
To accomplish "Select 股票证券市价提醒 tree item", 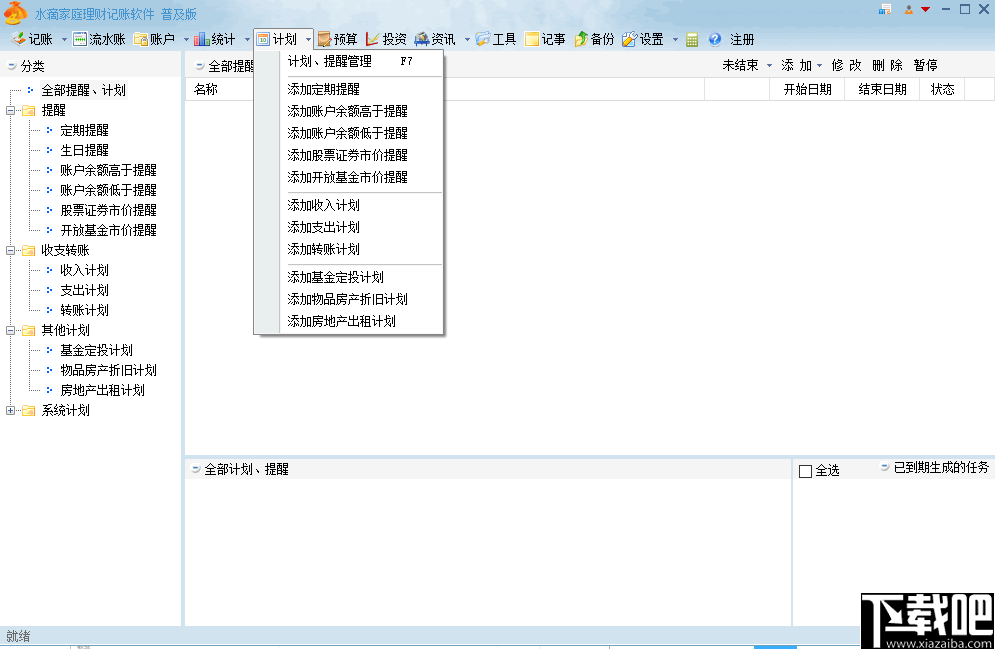I will [109, 210].
